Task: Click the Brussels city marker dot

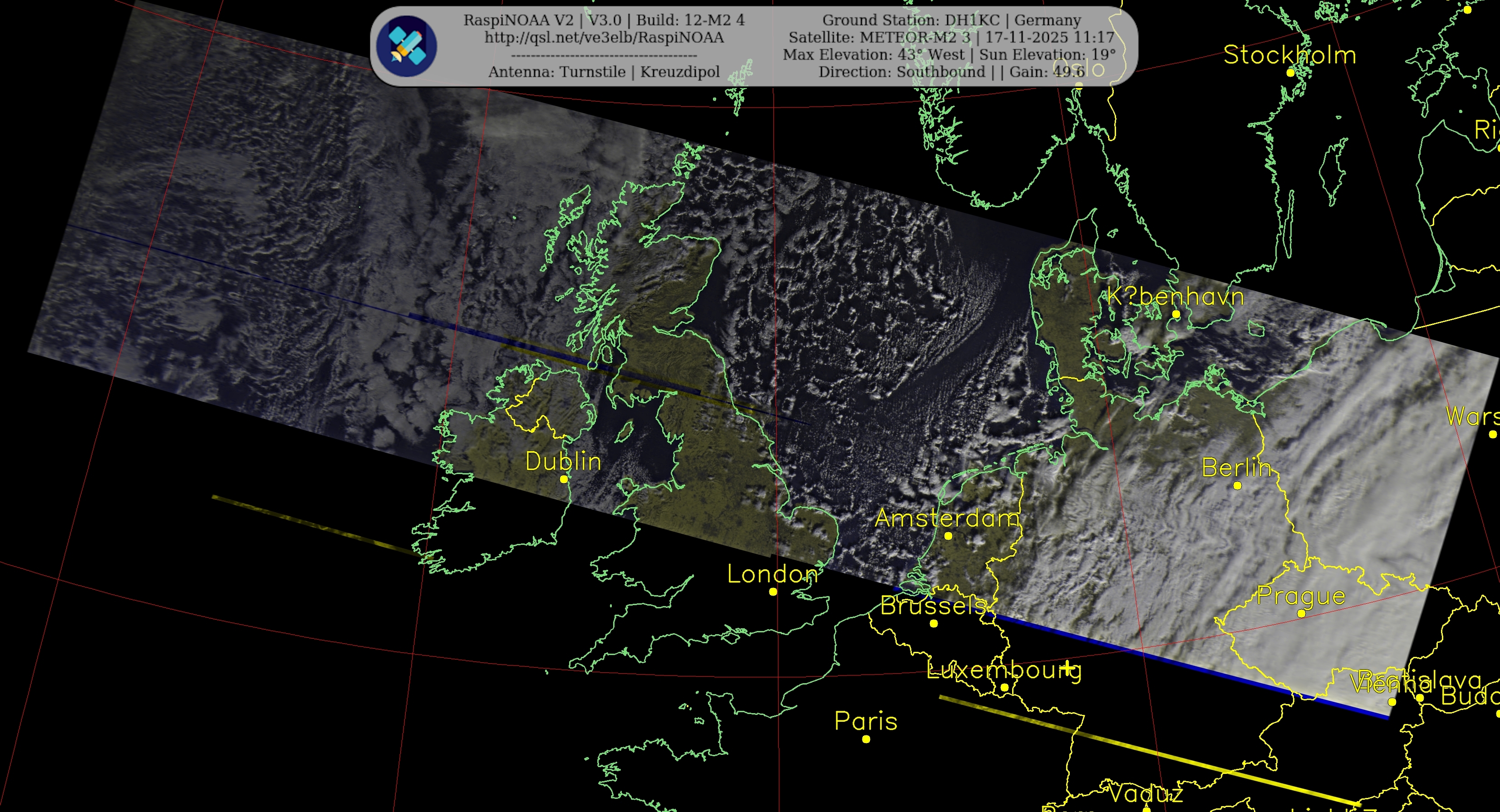Action: pos(934,623)
